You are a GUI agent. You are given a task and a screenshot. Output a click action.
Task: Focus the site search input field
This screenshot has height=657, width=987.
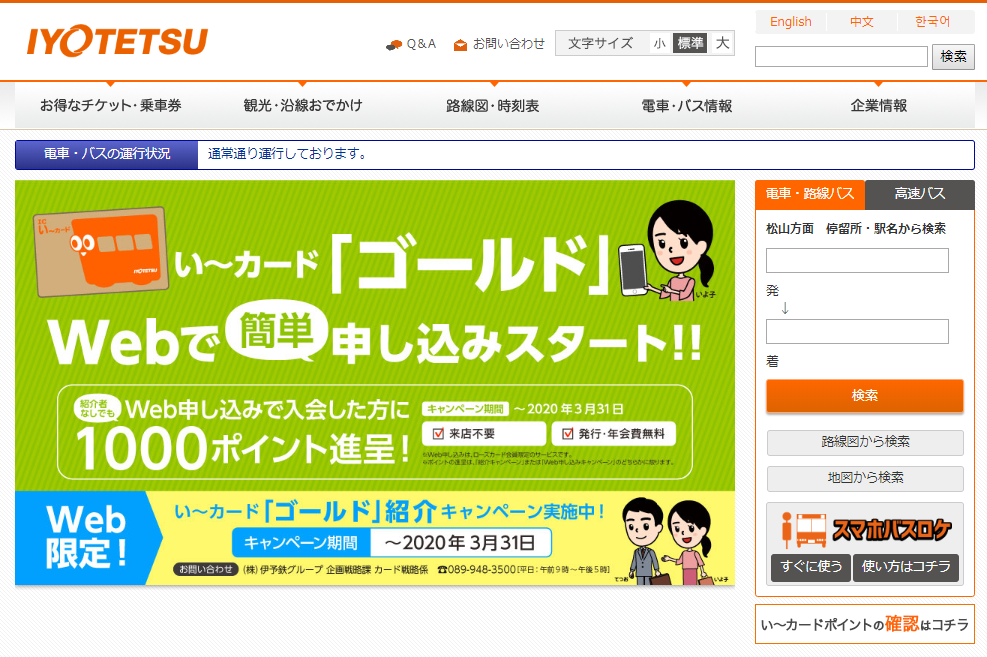pyautogui.click(x=841, y=57)
